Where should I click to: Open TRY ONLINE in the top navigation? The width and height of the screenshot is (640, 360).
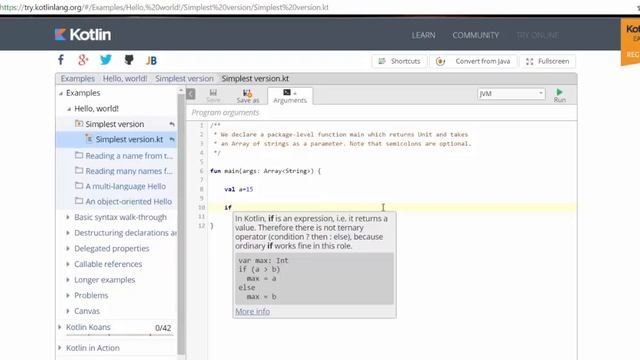coord(538,35)
